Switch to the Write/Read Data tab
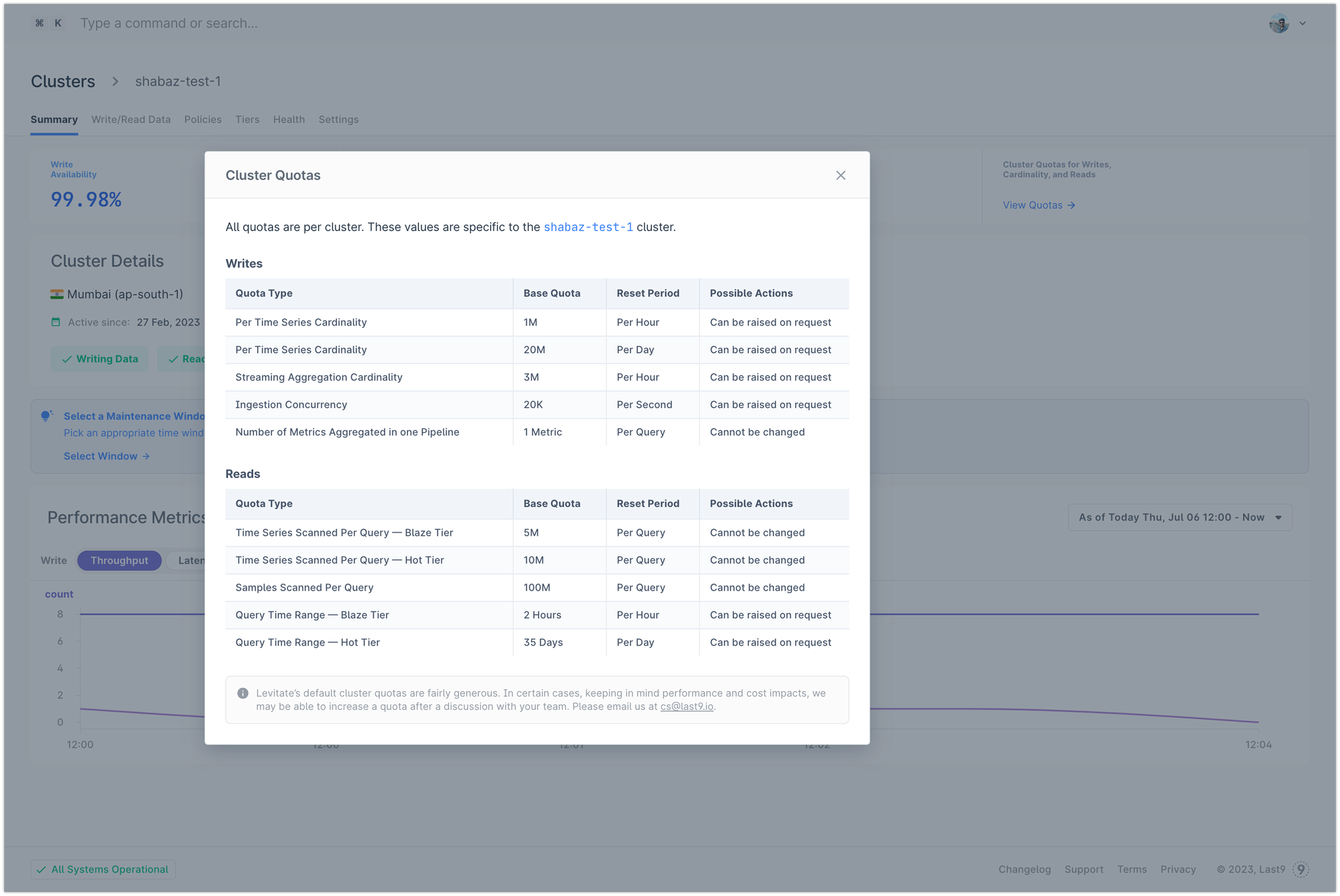Screen dimensions: 1340x896 pyautogui.click(x=131, y=119)
